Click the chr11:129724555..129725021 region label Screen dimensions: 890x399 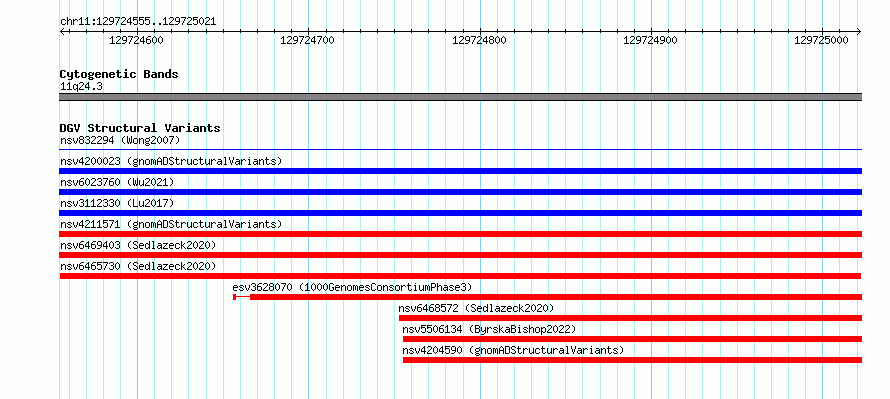point(138,22)
